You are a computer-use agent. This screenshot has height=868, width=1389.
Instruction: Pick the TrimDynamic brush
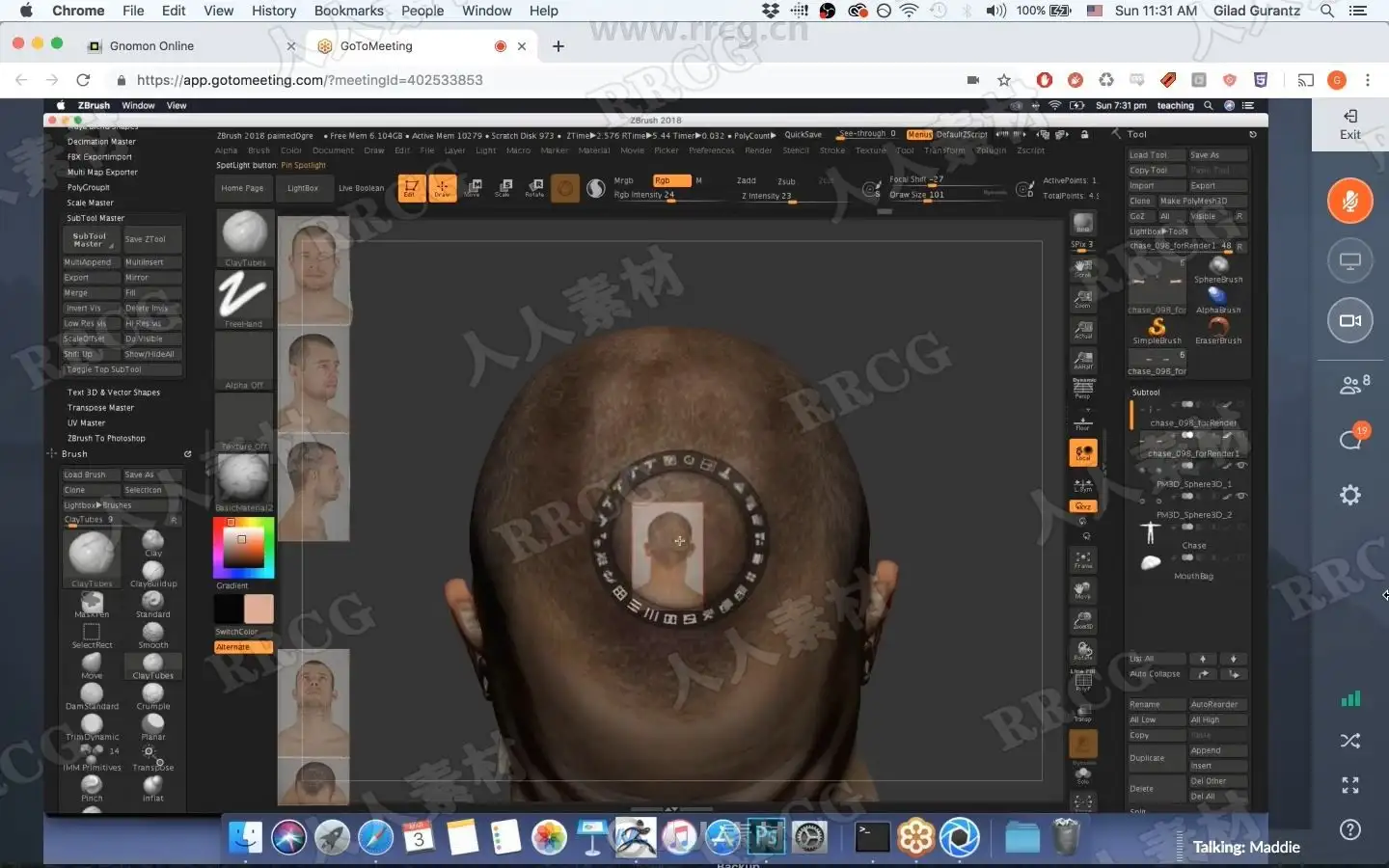point(92,725)
